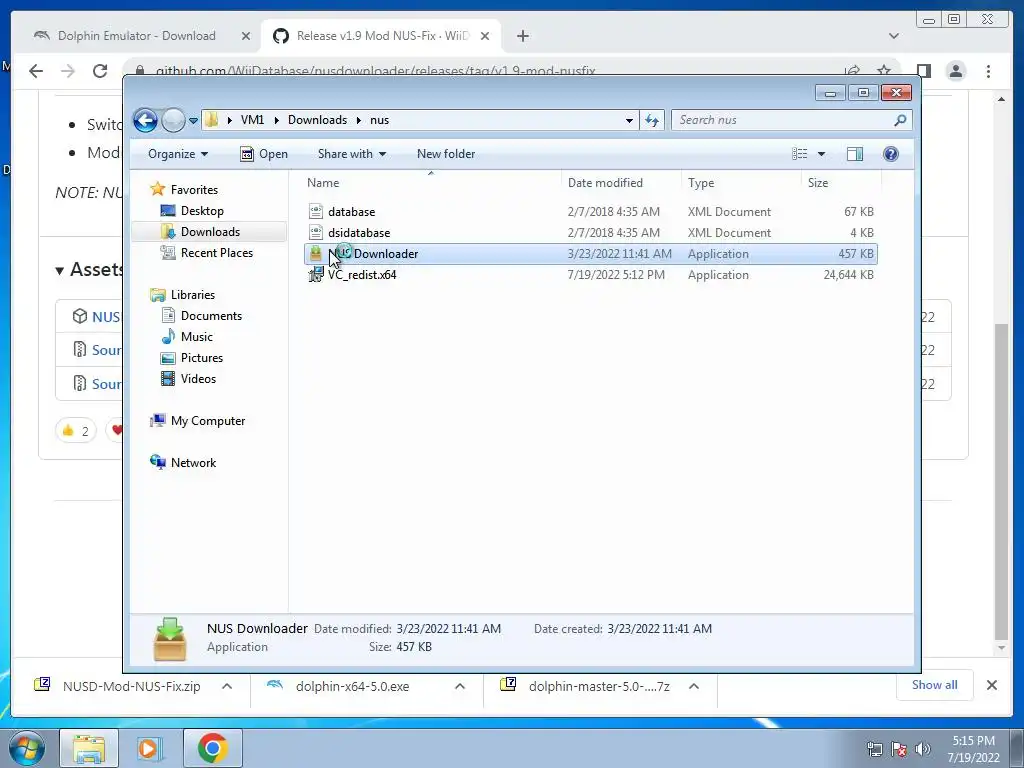Select Downloads in the address breadcrumb

317,120
